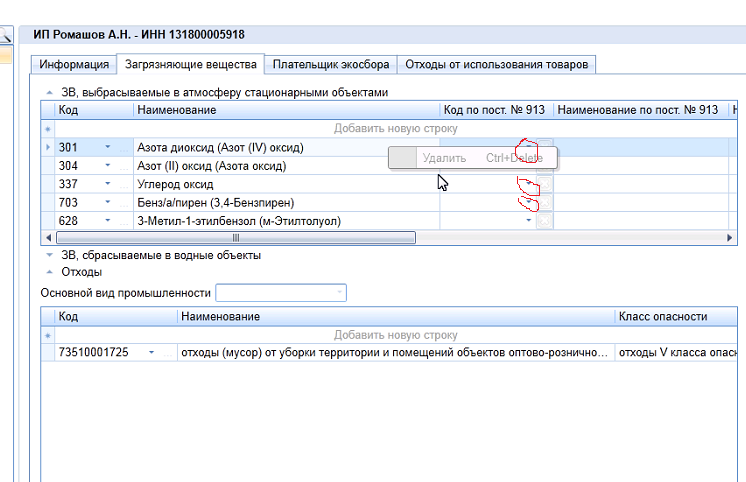This screenshot has height=482, width=746.
Task: Click the row indicator arrow beside code 301
Action: 47,148
